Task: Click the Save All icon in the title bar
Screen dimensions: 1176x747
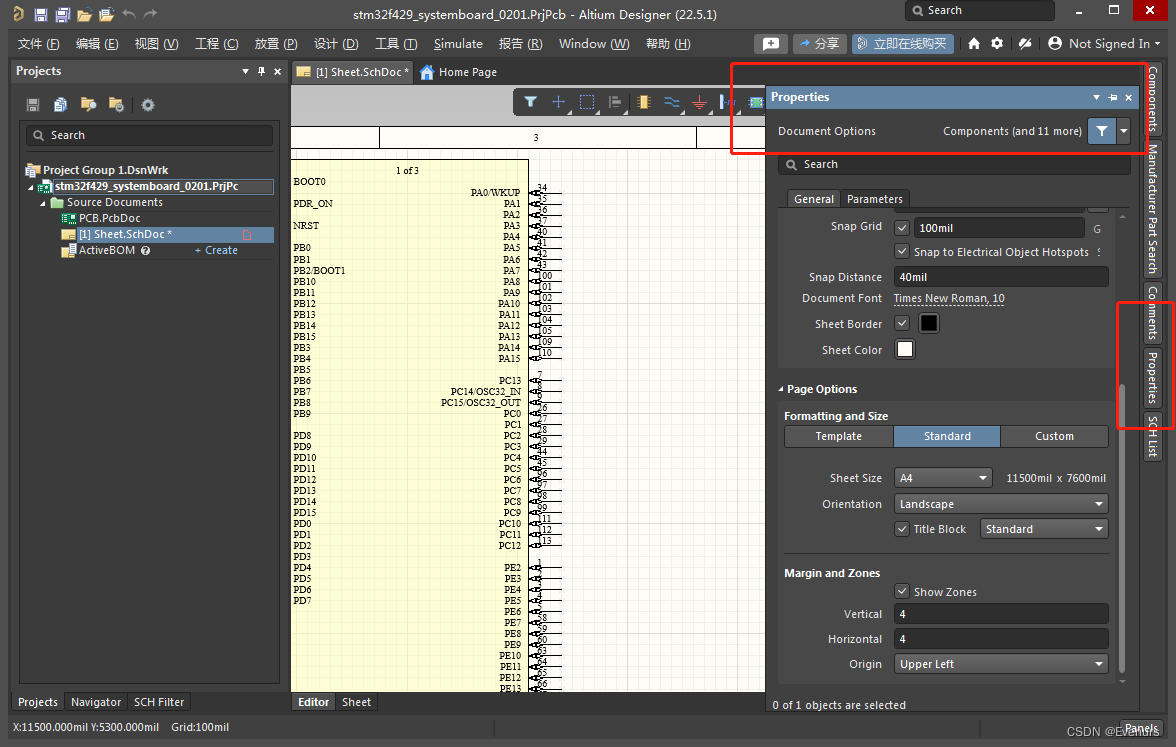Action: [x=63, y=14]
